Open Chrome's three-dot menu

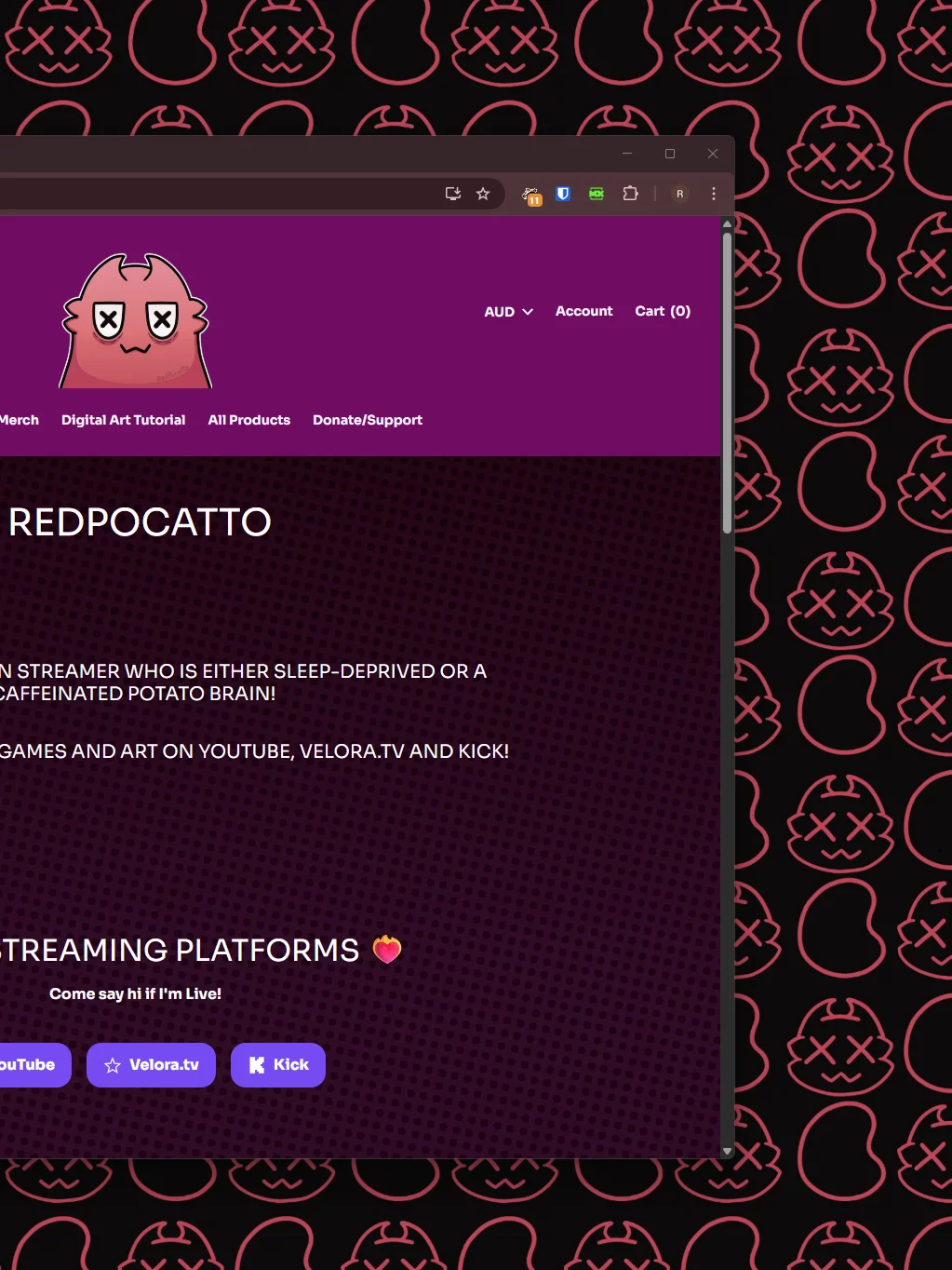[x=714, y=194]
